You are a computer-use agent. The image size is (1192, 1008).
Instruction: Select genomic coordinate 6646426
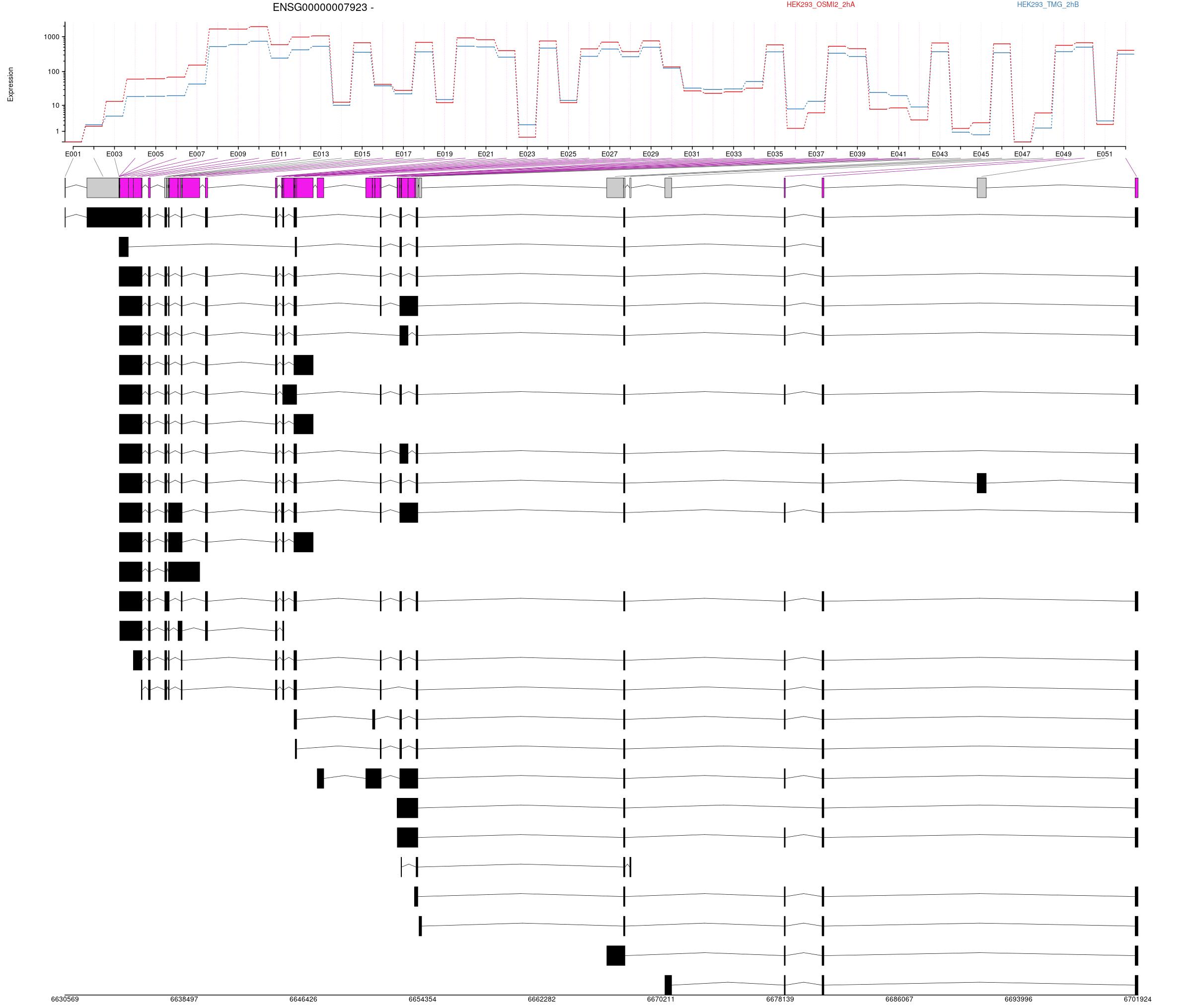(x=303, y=1000)
